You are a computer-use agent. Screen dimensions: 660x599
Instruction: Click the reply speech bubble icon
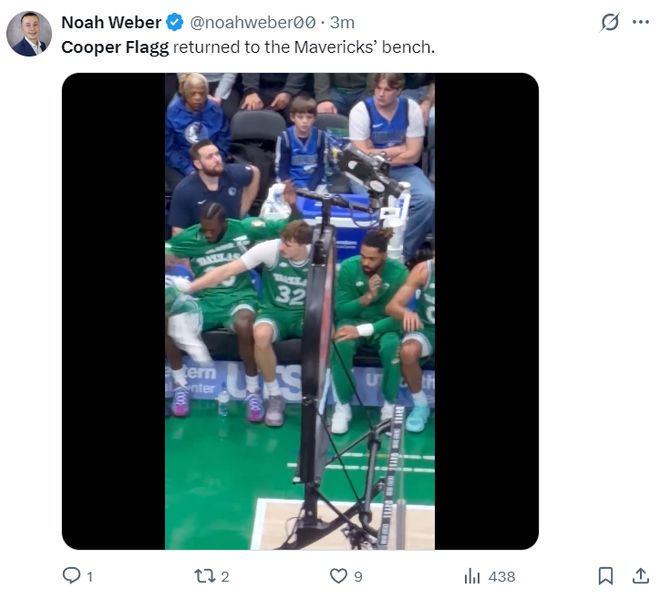coord(71,576)
